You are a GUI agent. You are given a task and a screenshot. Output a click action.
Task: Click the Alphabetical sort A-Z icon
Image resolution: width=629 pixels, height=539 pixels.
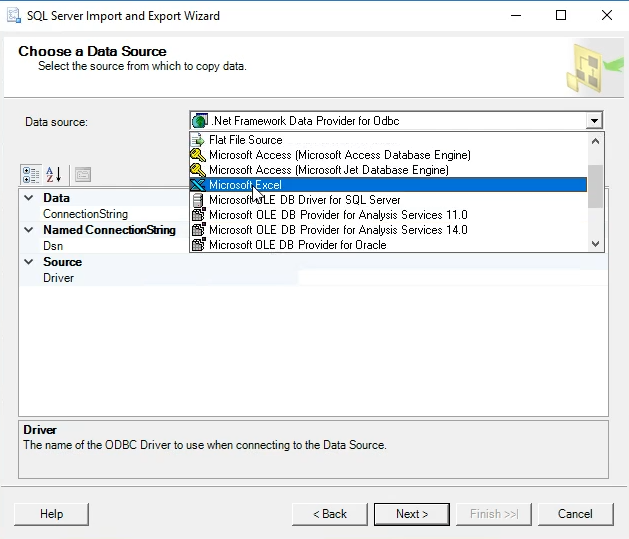(x=53, y=174)
